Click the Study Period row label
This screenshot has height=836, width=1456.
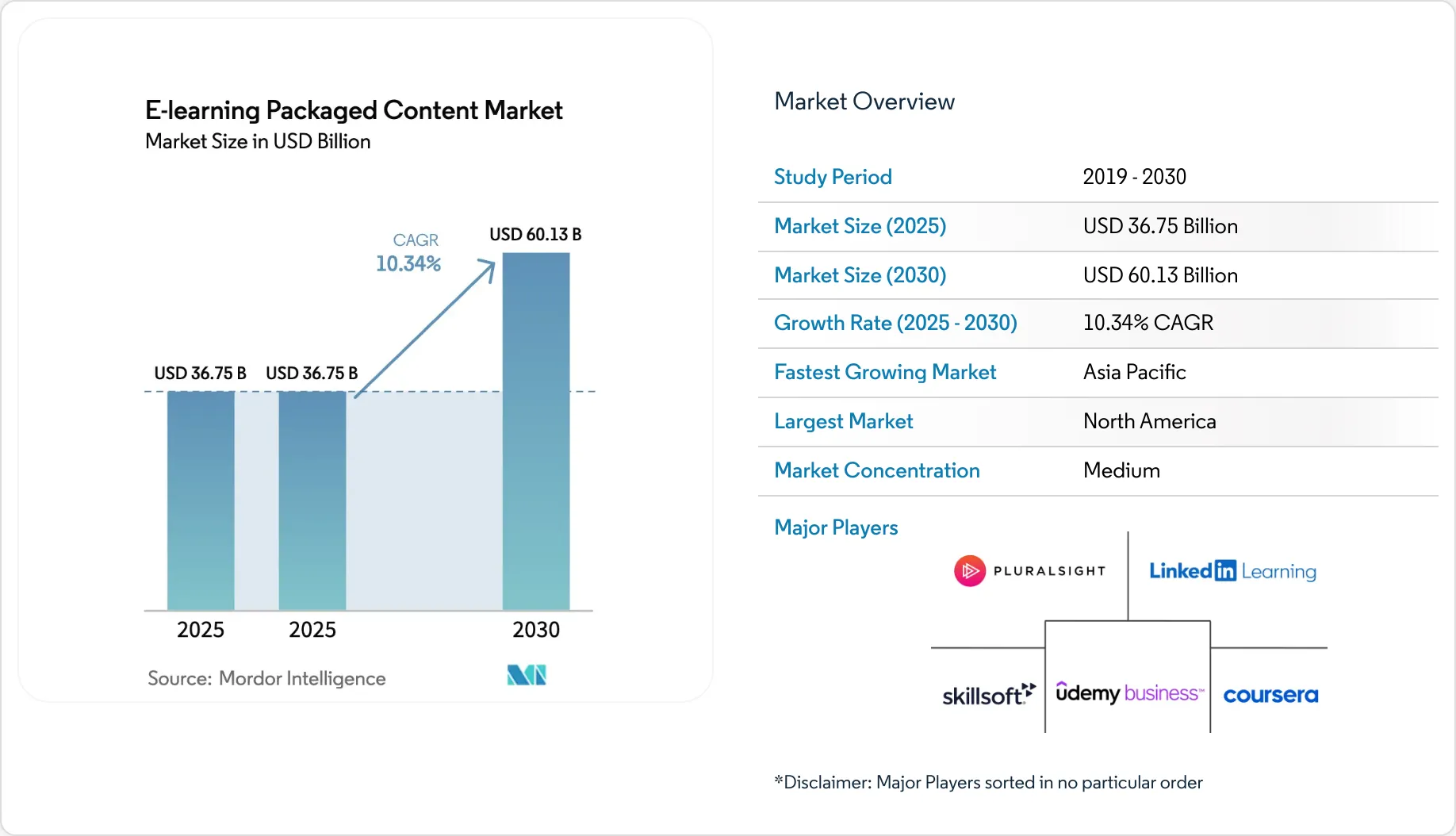click(x=833, y=177)
